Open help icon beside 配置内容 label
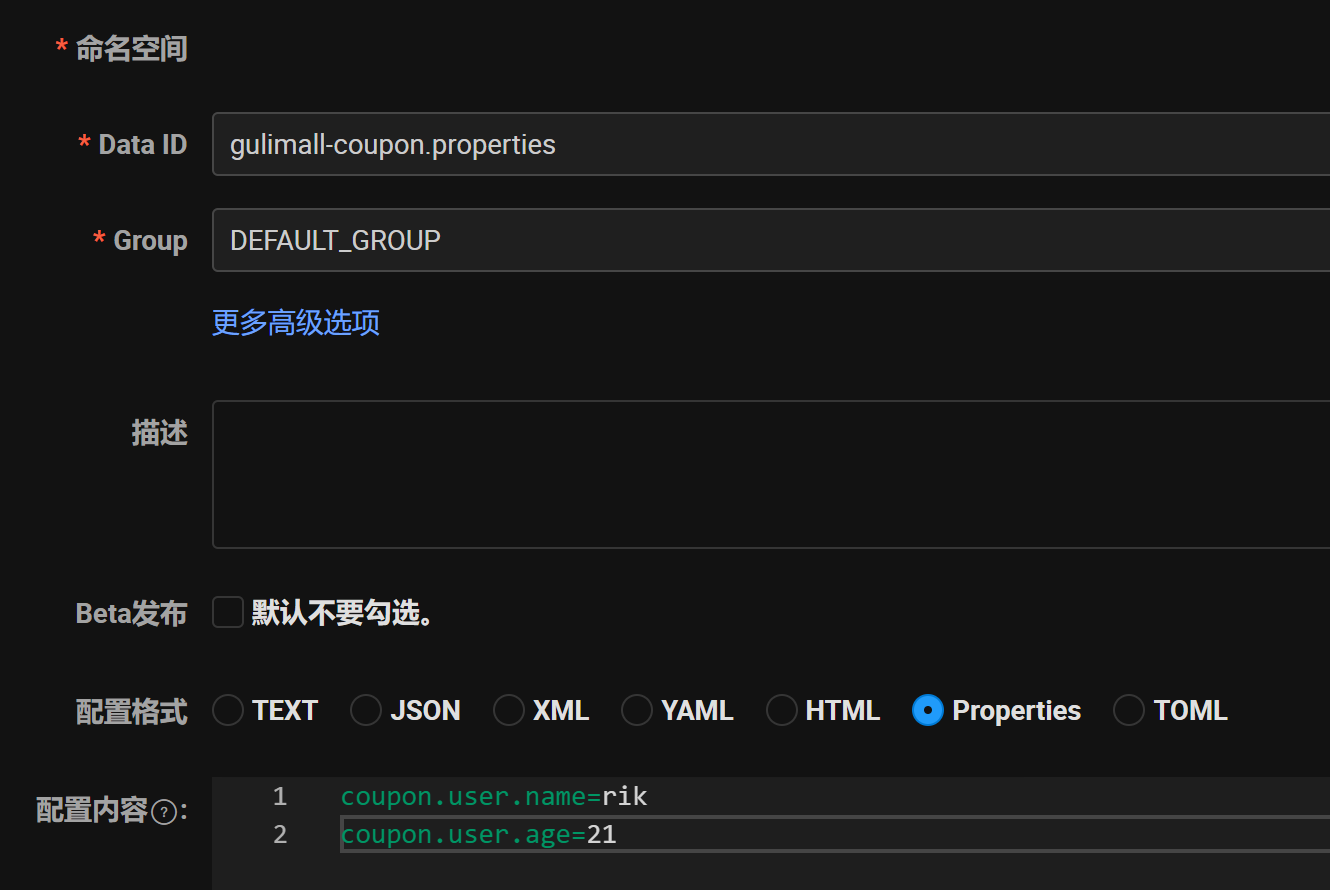 (x=164, y=812)
